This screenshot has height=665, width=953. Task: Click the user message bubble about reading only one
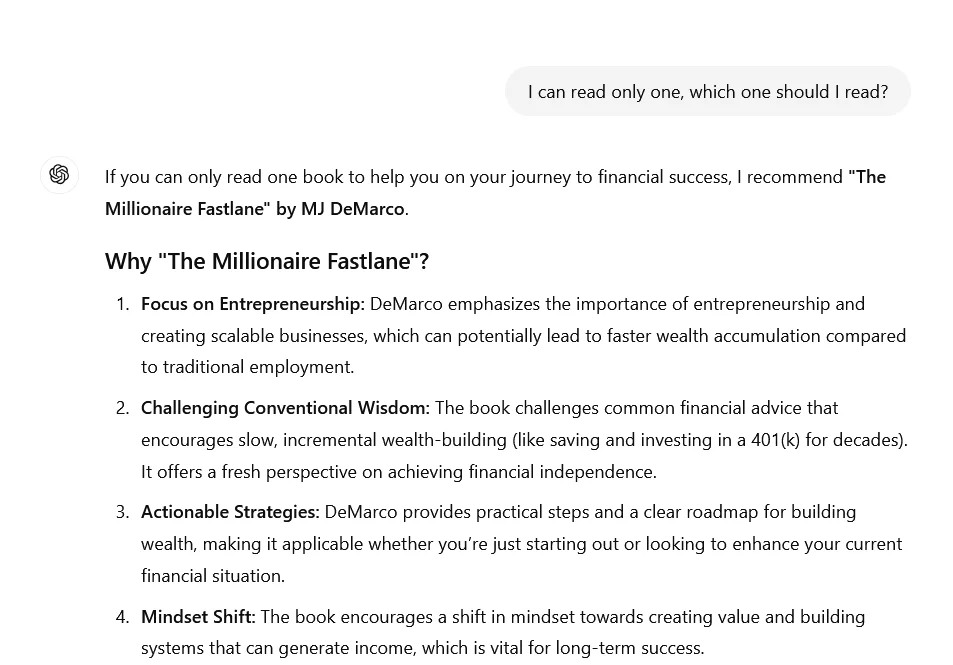(x=707, y=92)
